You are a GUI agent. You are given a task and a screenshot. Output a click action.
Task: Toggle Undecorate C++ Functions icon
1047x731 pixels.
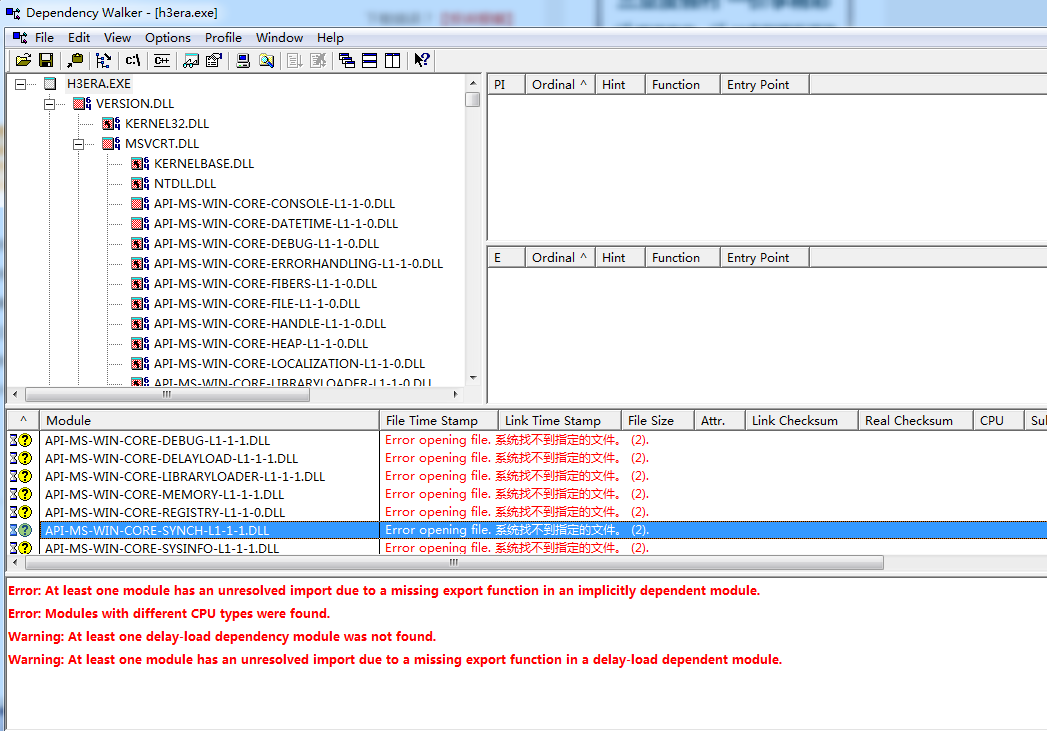click(x=162, y=61)
